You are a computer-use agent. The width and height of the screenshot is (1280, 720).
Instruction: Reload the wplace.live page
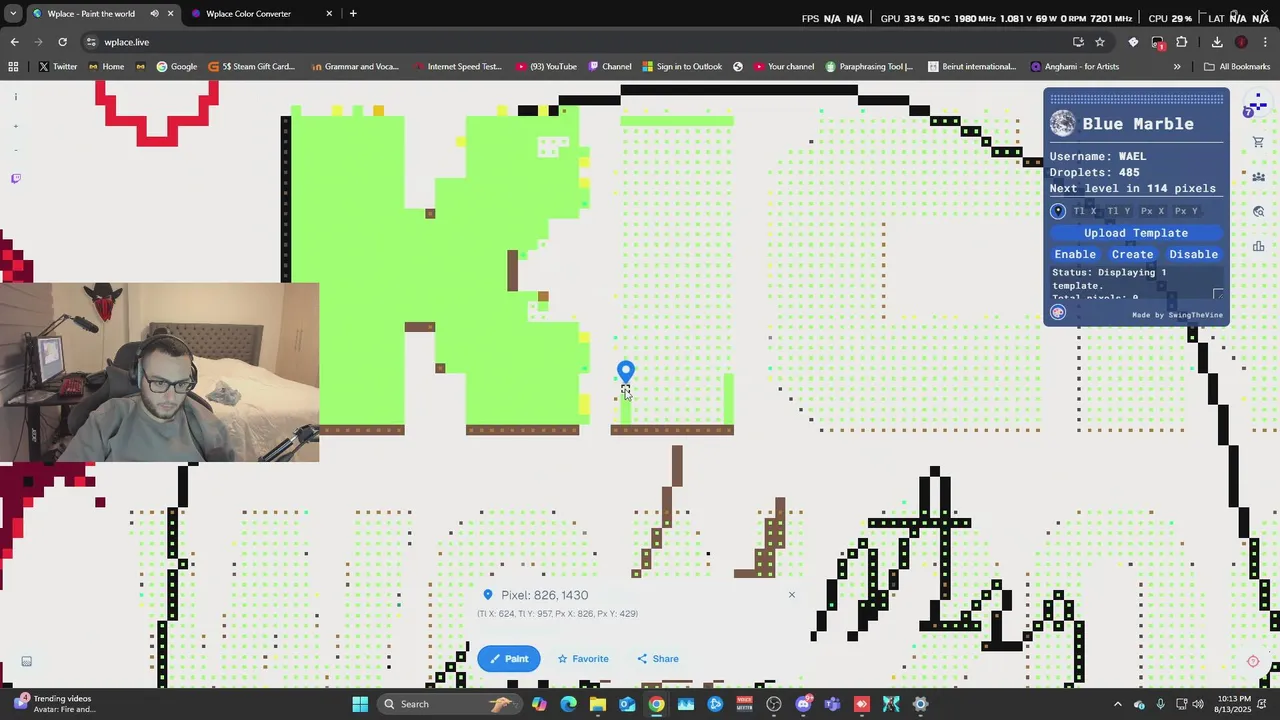[x=62, y=42]
